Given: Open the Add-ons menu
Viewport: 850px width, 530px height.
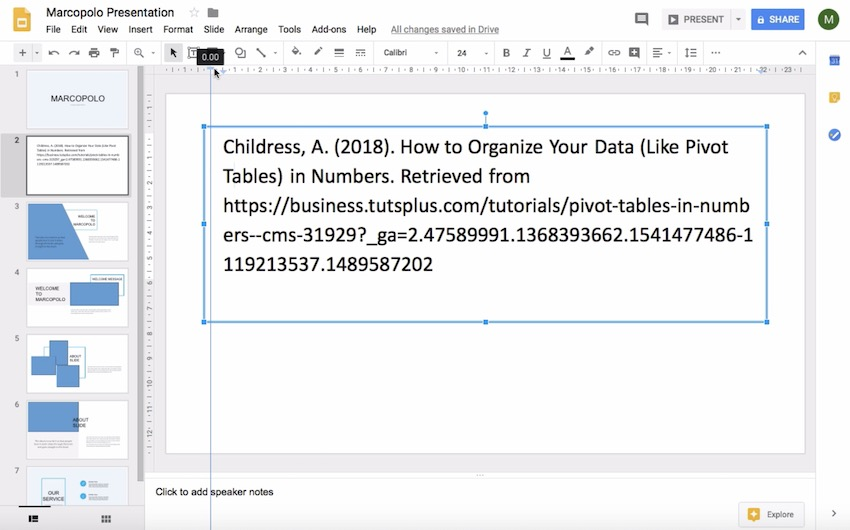Looking at the screenshot, I should point(329,30).
